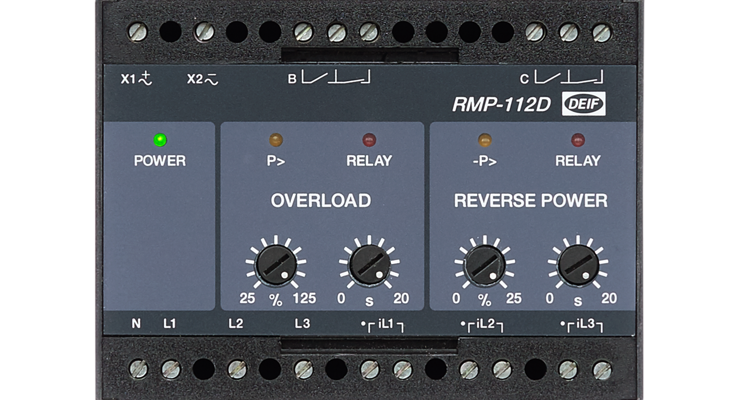Click the B relay contact symbol
This screenshot has height=400, width=740.
click(x=336, y=77)
